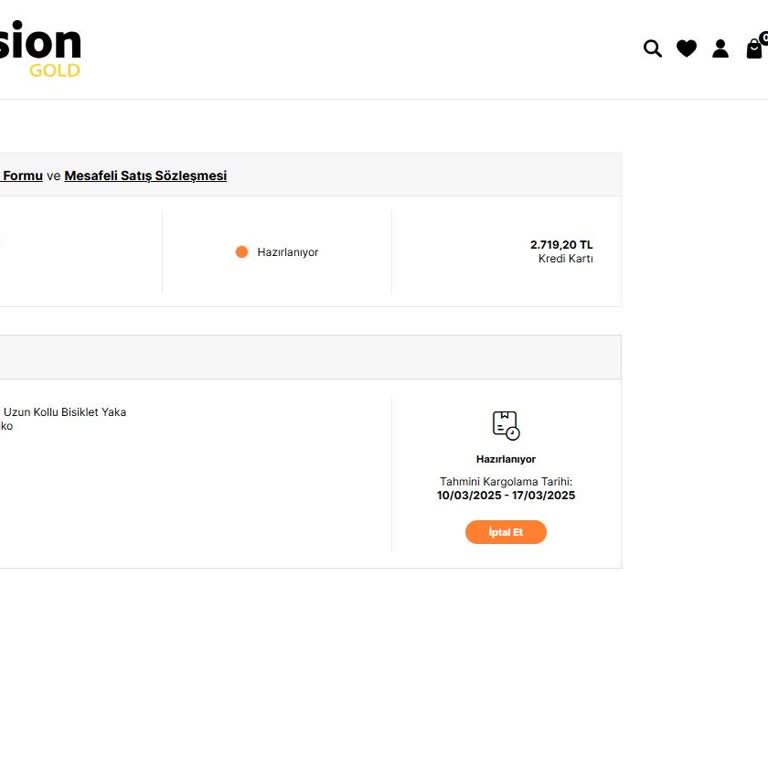
Task: Click the 2.719,20 TL order total
Action: pos(561,244)
